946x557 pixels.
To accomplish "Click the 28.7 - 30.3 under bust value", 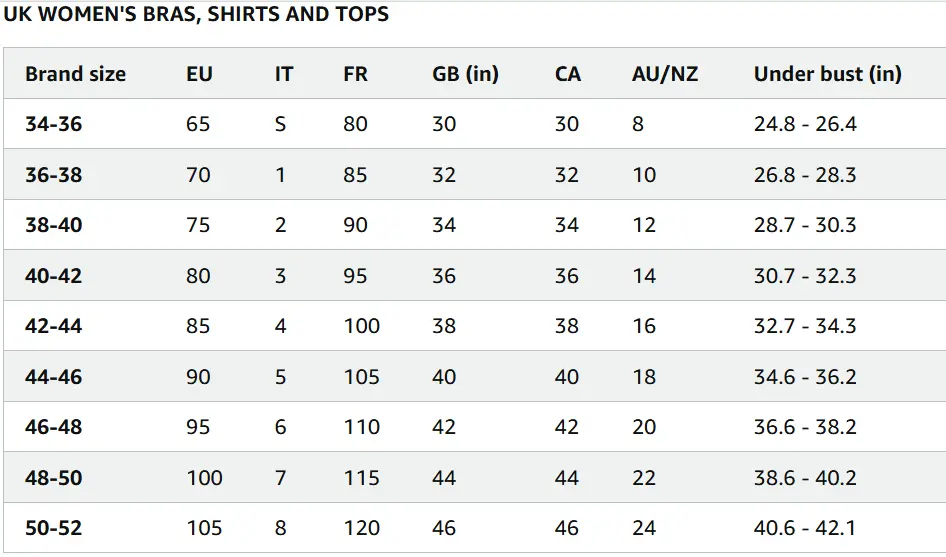I will point(805,225).
